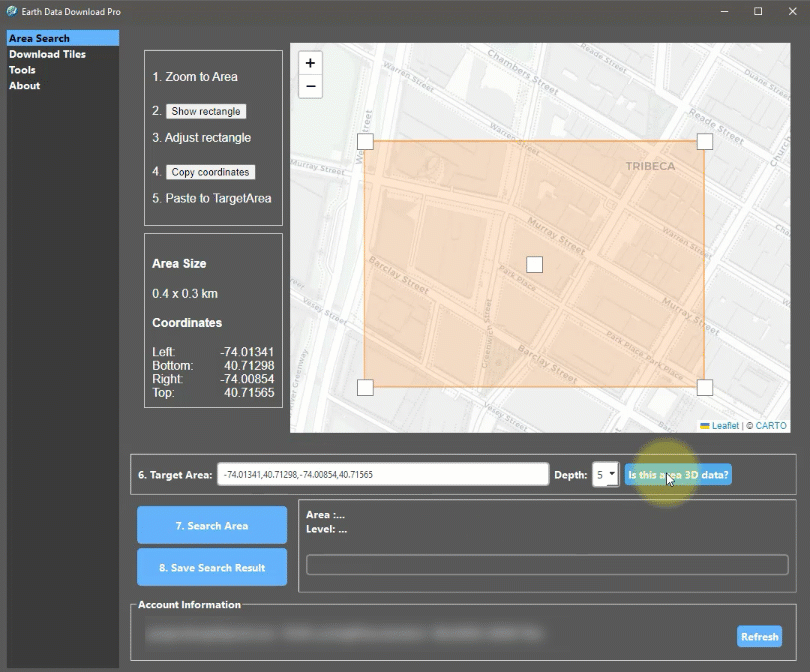
Task: Close the Earth Data Download Pro window
Action: (792, 11)
